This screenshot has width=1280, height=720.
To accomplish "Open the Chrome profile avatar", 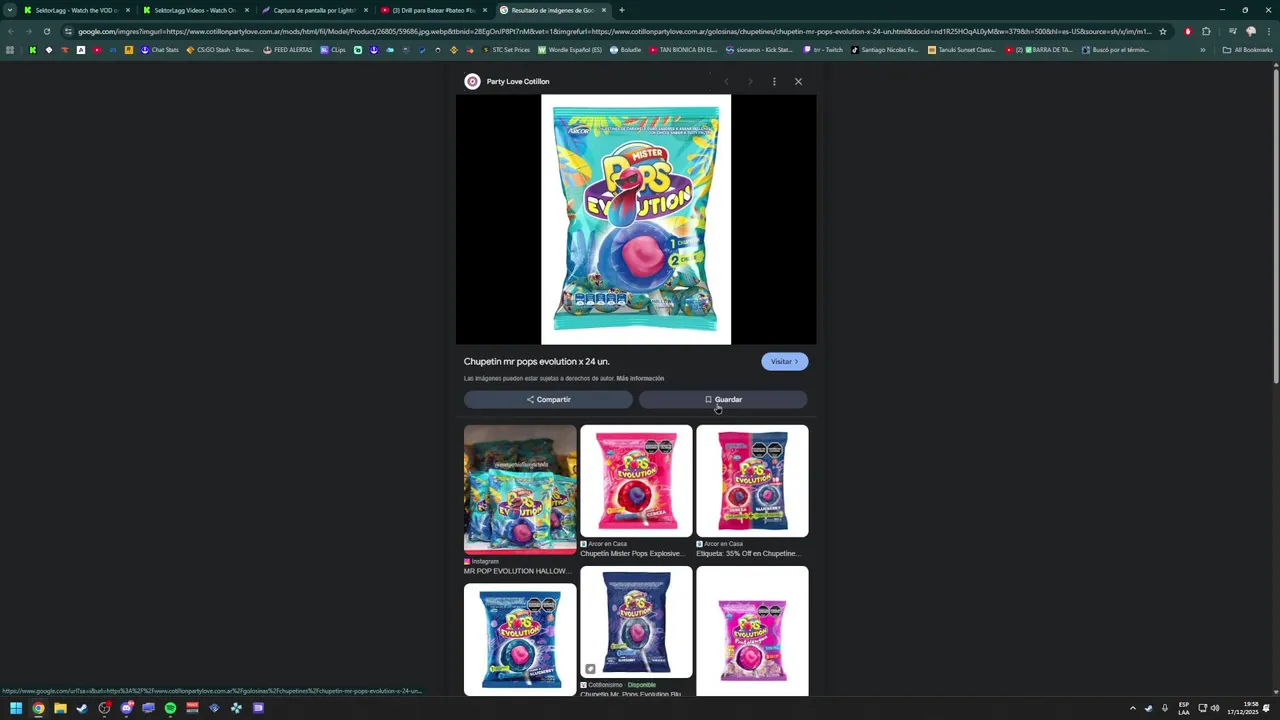I will coord(1250,31).
